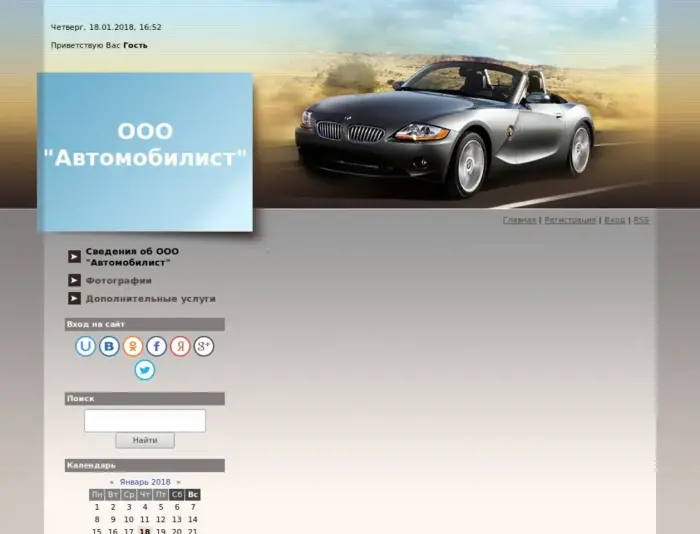Advance calendar to next month
The width and height of the screenshot is (700, 534).
178,482
